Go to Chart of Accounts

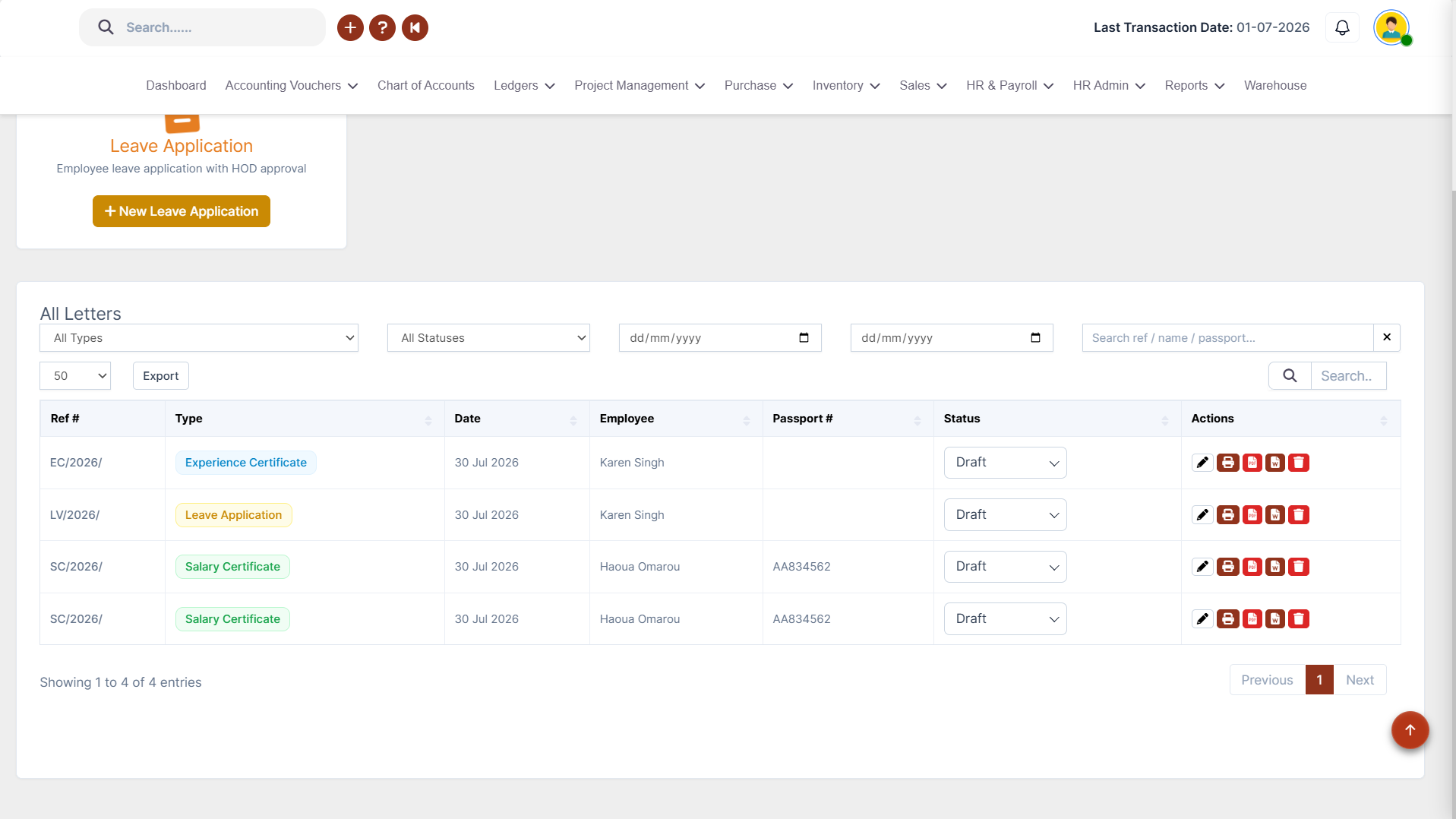tap(425, 86)
